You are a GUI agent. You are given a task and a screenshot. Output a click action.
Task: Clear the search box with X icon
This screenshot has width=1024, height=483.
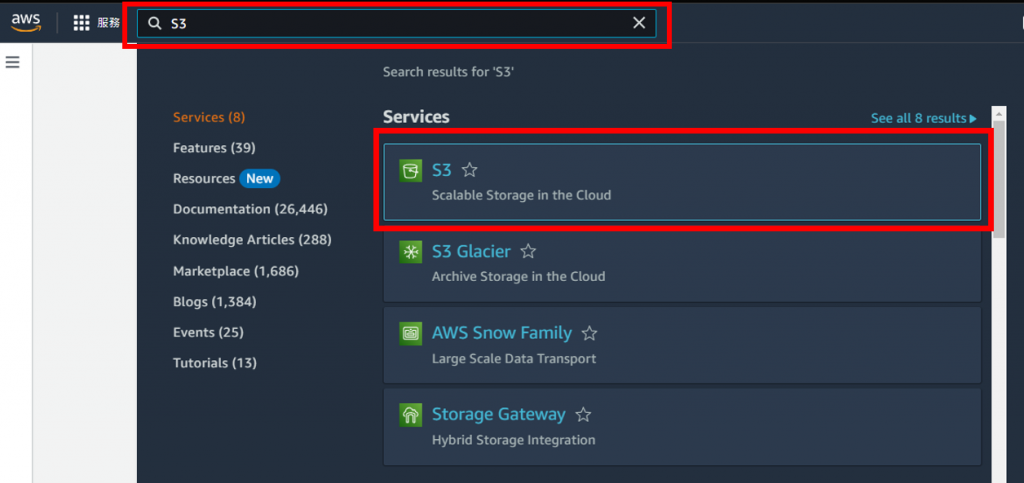tap(639, 23)
